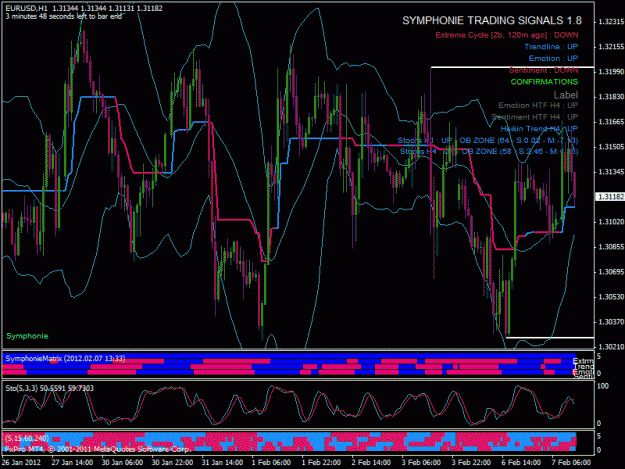This screenshot has height=469, width=625.
Task: Click the '2 Feb 14:00' time label
Action: click(x=371, y=462)
